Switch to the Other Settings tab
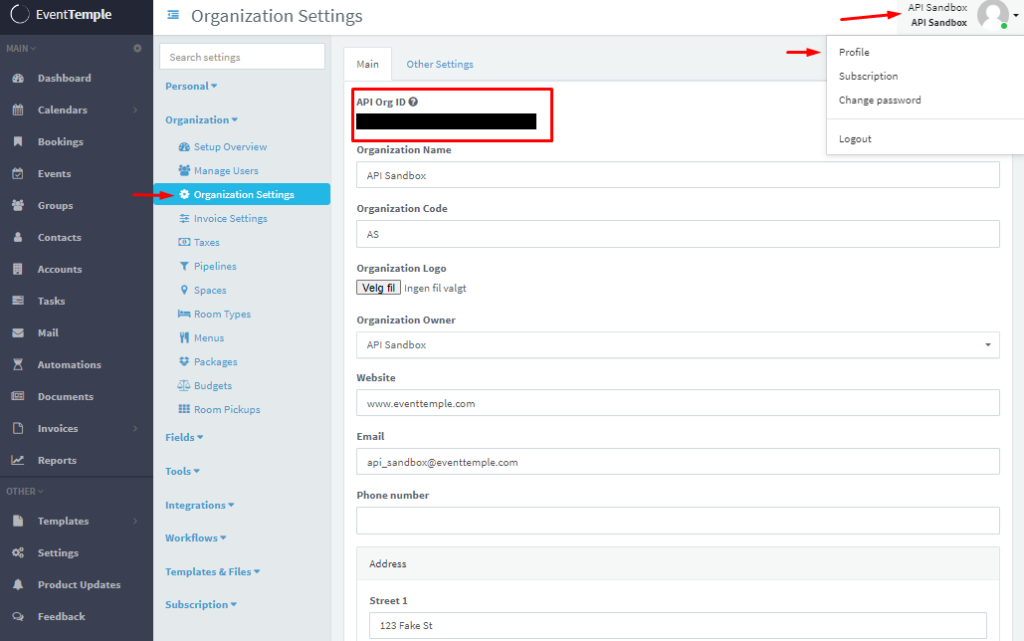 (440, 64)
